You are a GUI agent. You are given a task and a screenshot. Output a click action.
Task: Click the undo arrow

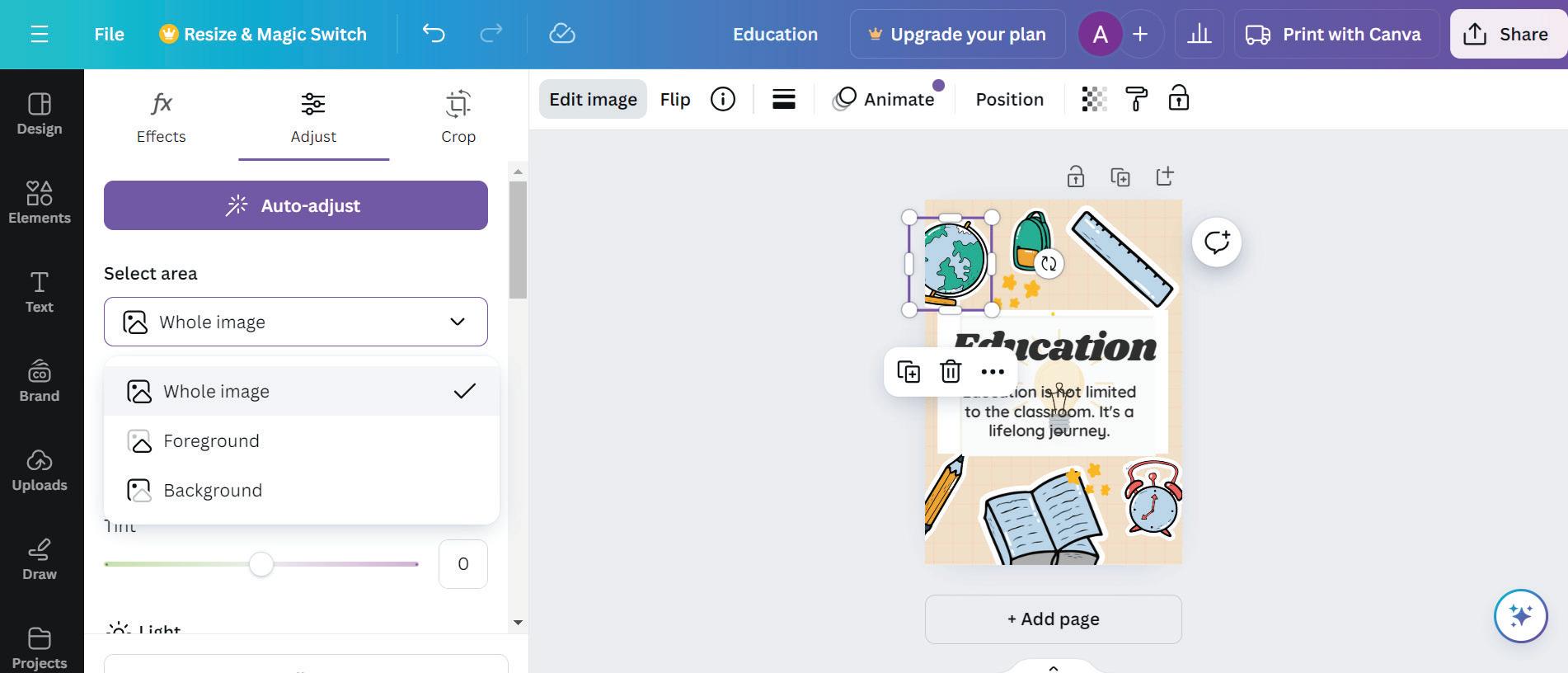(434, 34)
